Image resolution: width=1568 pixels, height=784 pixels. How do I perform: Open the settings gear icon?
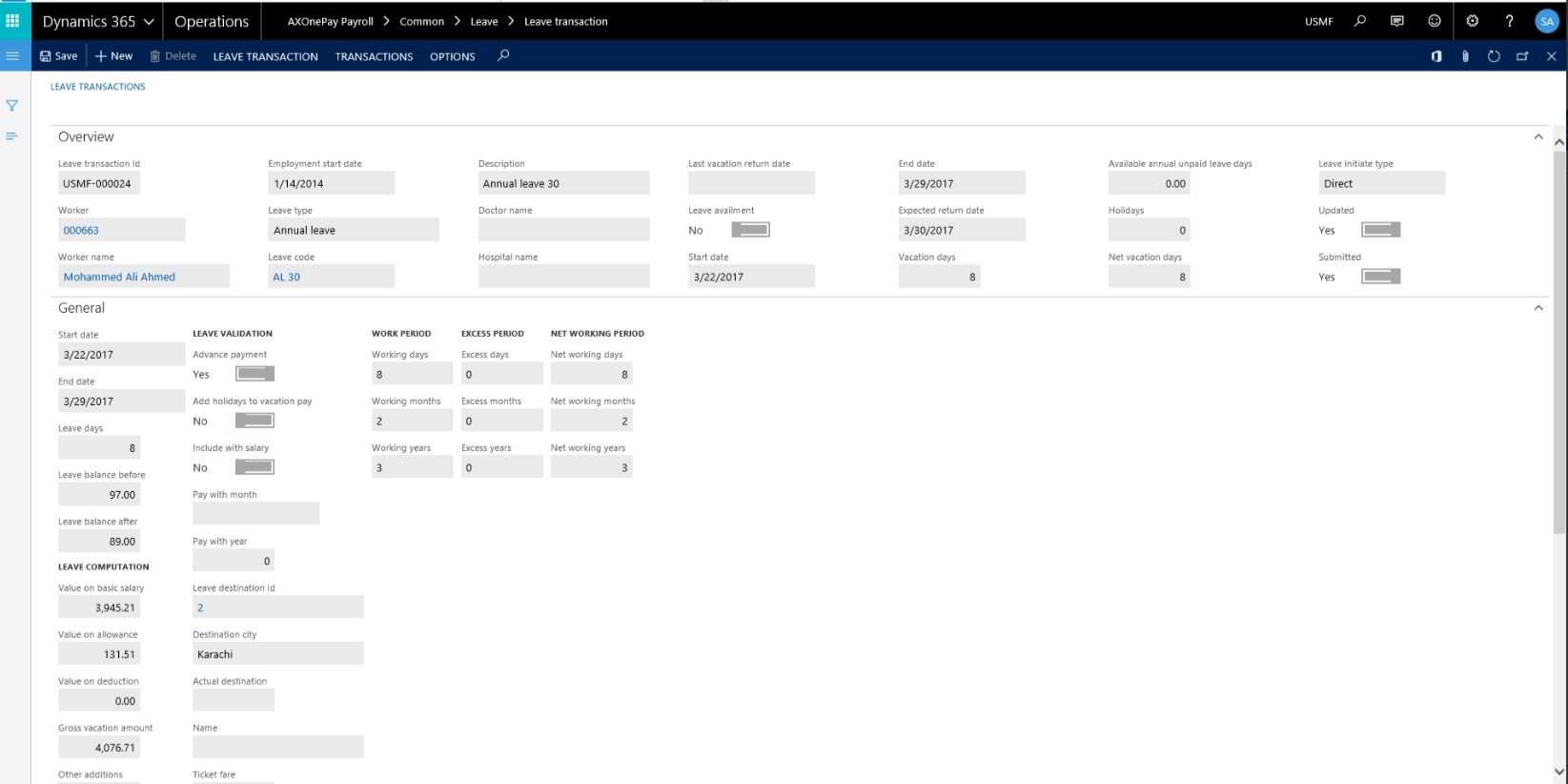coord(1472,21)
